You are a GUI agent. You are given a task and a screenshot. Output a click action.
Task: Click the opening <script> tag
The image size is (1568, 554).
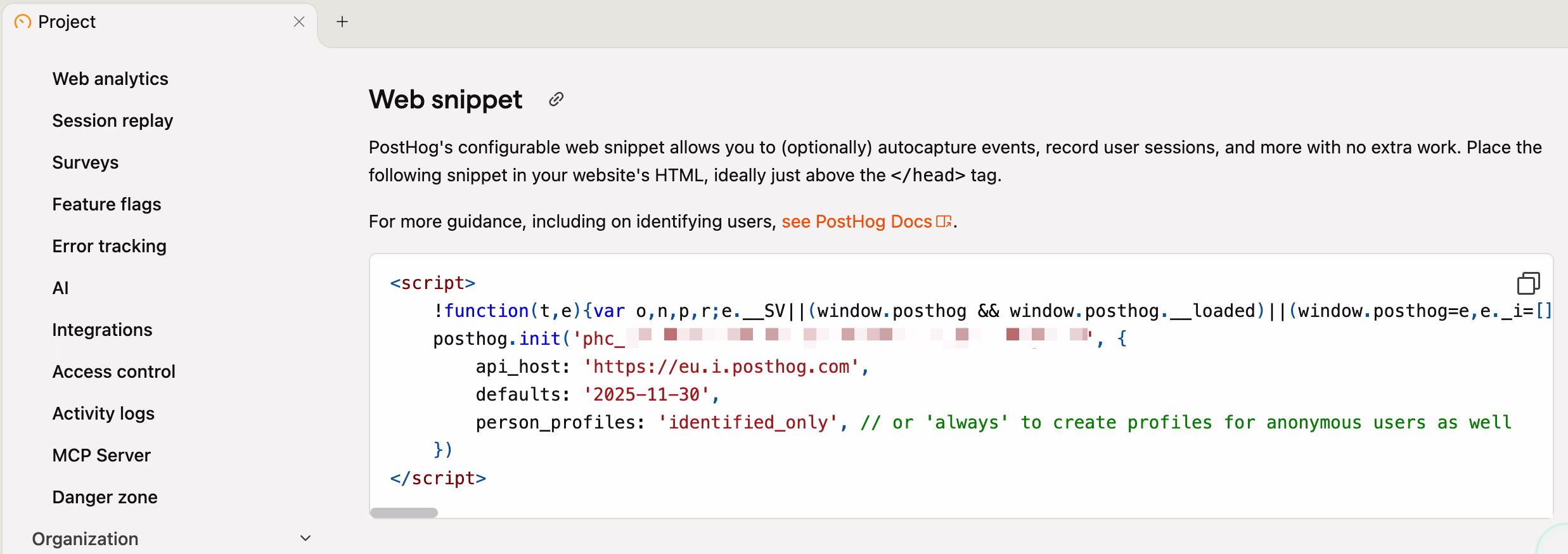click(x=433, y=283)
